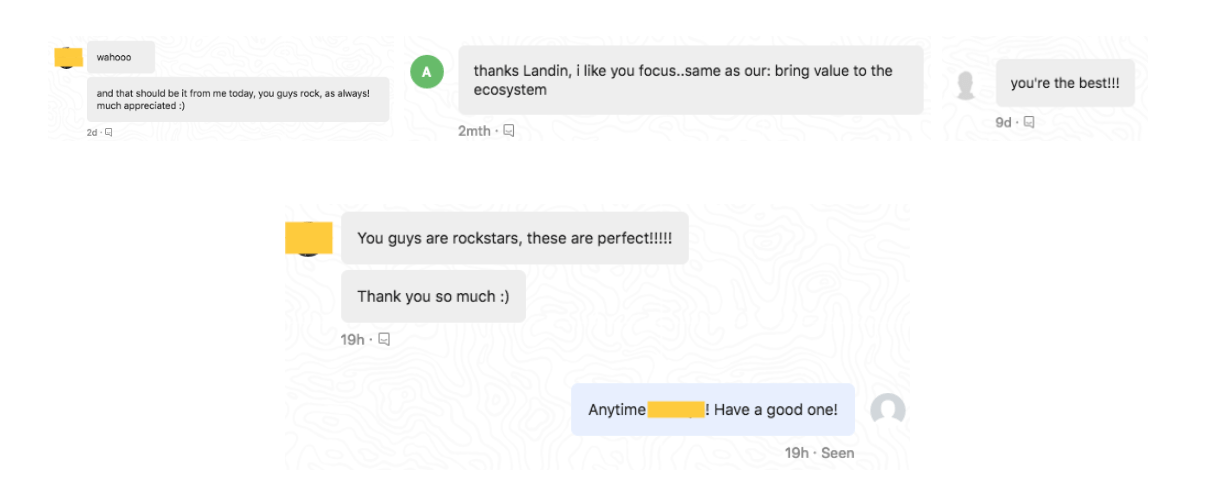Image resolution: width=1213 pixels, height=493 pixels.
Task: Click the yellow-covered avatar beside the "rockstars" message
Action: (308, 238)
